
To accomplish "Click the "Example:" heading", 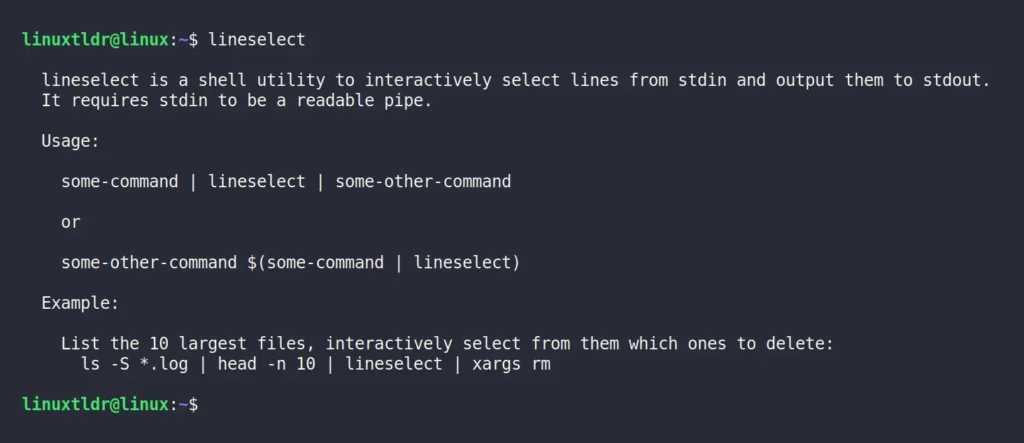I will (80, 303).
